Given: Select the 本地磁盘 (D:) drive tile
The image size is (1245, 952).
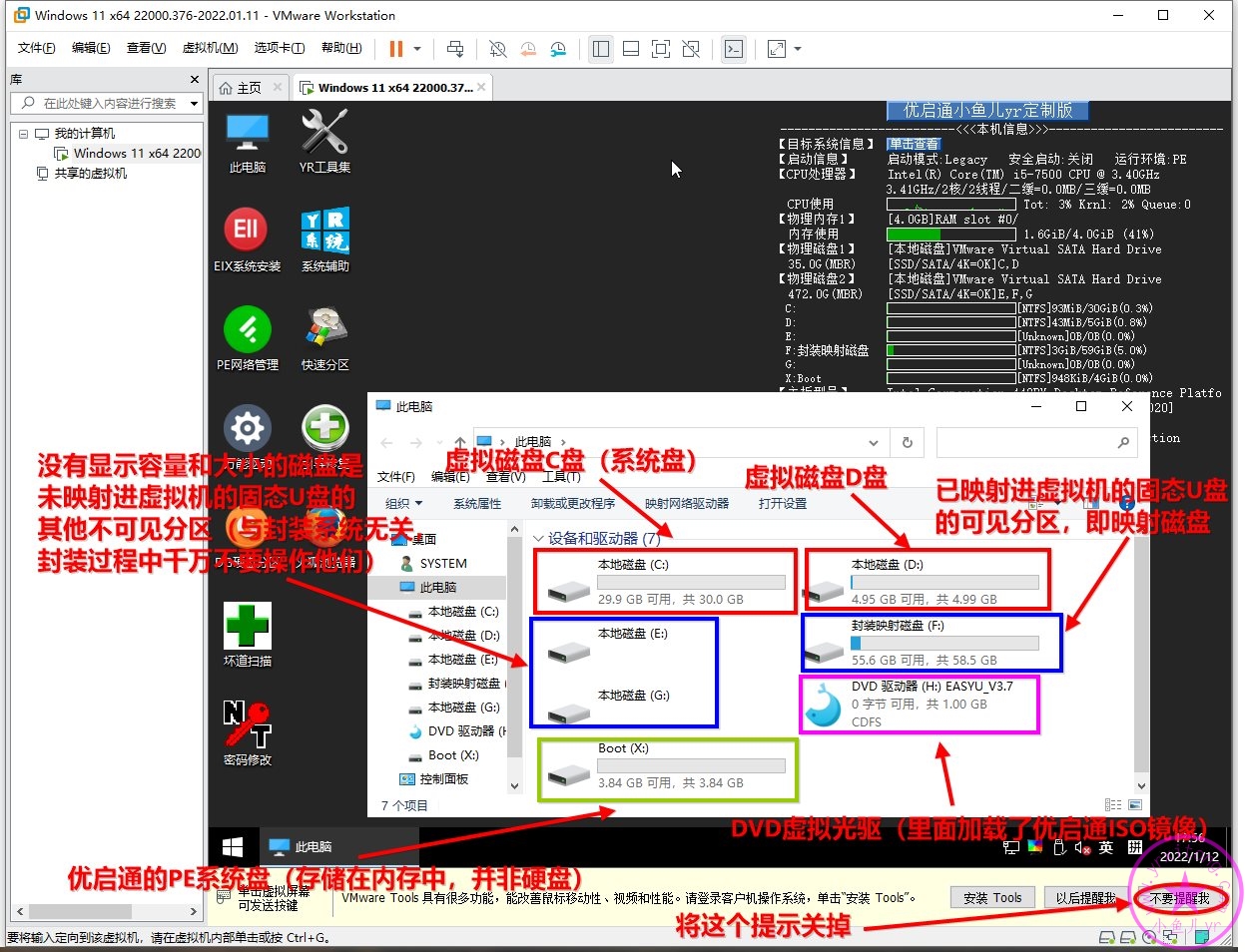Looking at the screenshot, I should pos(928,581).
